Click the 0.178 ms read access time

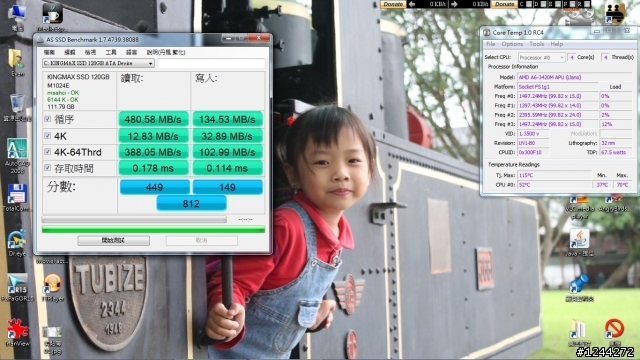tap(153, 168)
